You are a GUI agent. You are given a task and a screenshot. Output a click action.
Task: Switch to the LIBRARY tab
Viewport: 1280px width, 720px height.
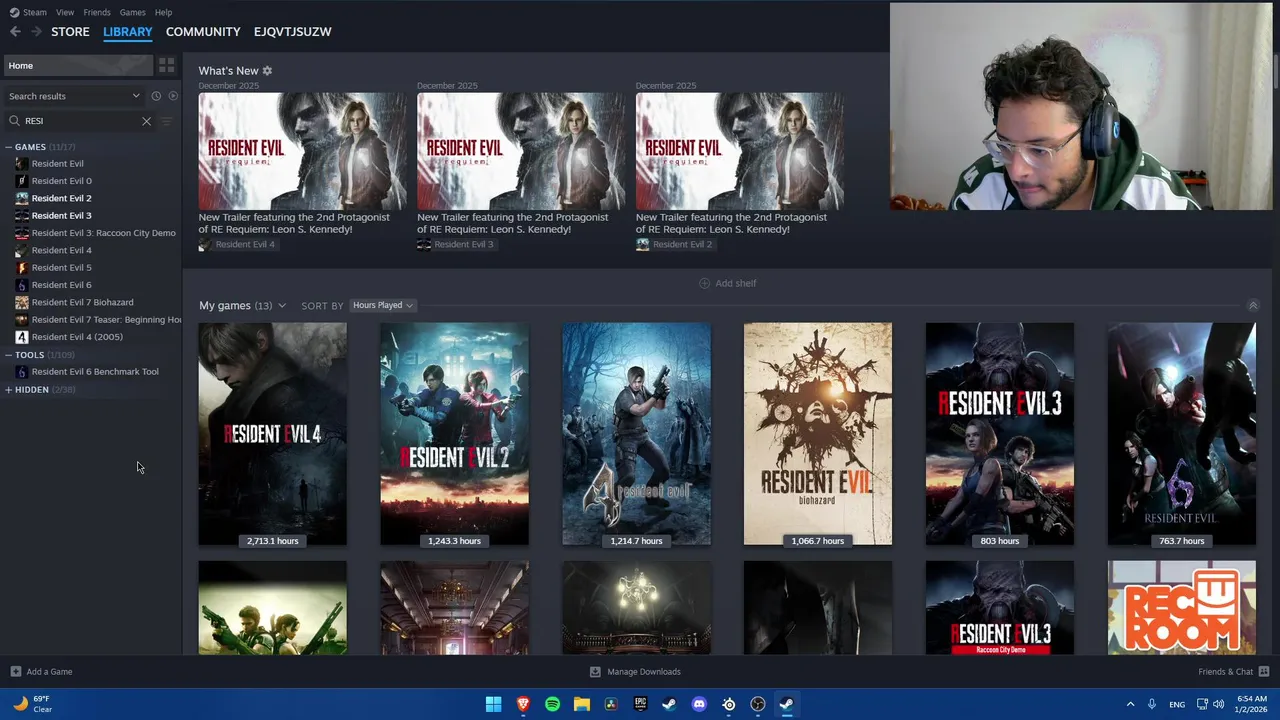pyautogui.click(x=128, y=32)
